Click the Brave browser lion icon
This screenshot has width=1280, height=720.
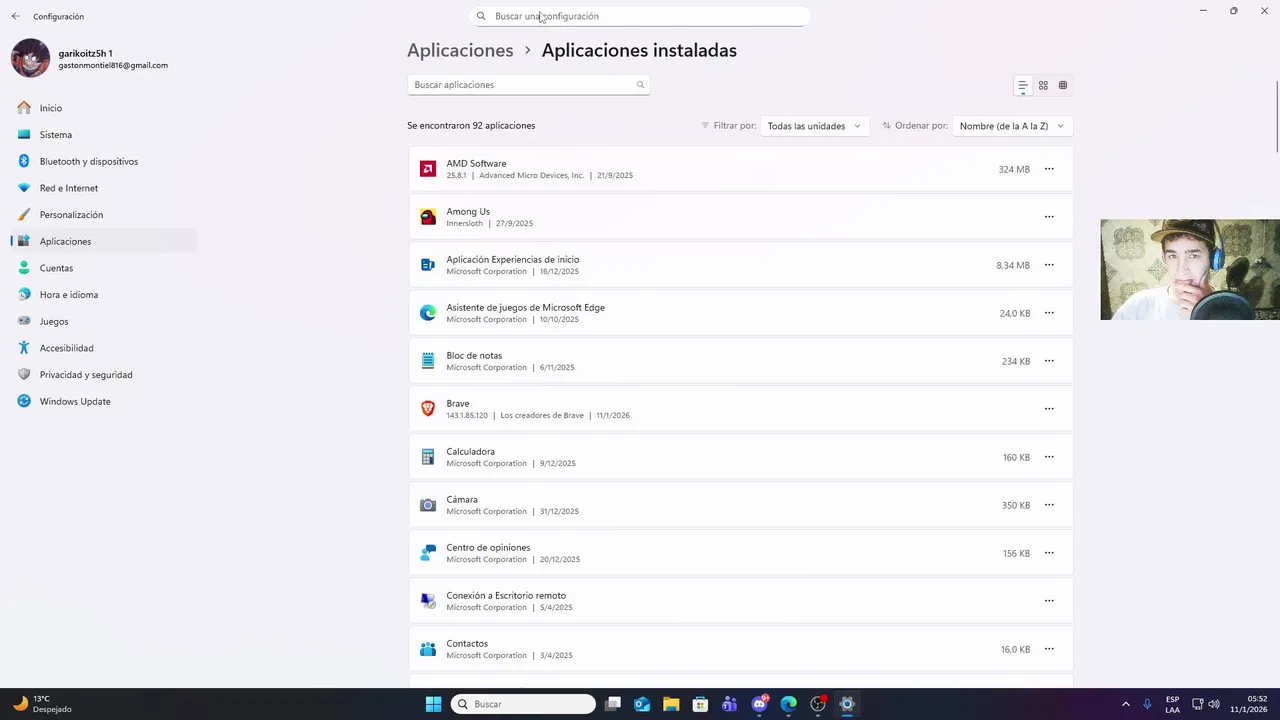428,409
